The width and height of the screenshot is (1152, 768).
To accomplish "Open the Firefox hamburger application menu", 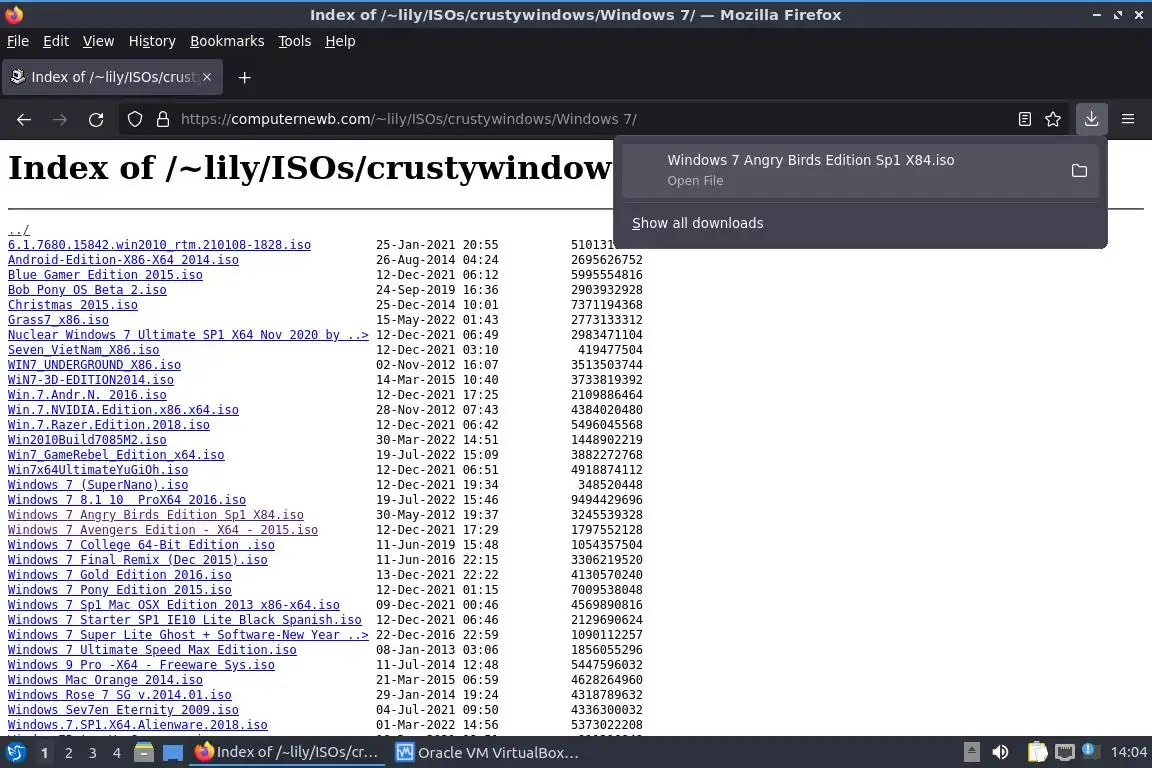I will point(1128,119).
